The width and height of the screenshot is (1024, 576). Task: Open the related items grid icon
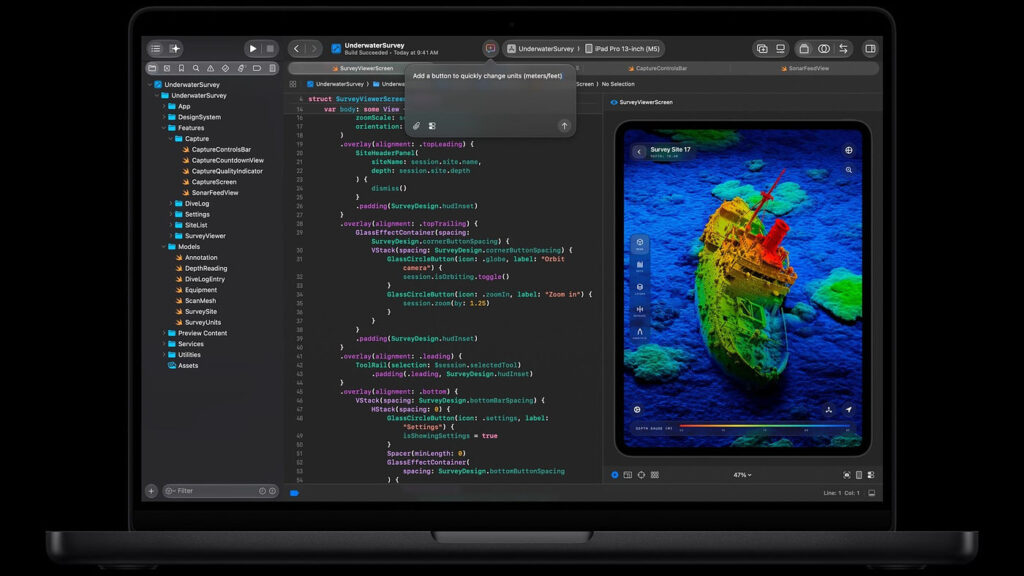pos(293,84)
